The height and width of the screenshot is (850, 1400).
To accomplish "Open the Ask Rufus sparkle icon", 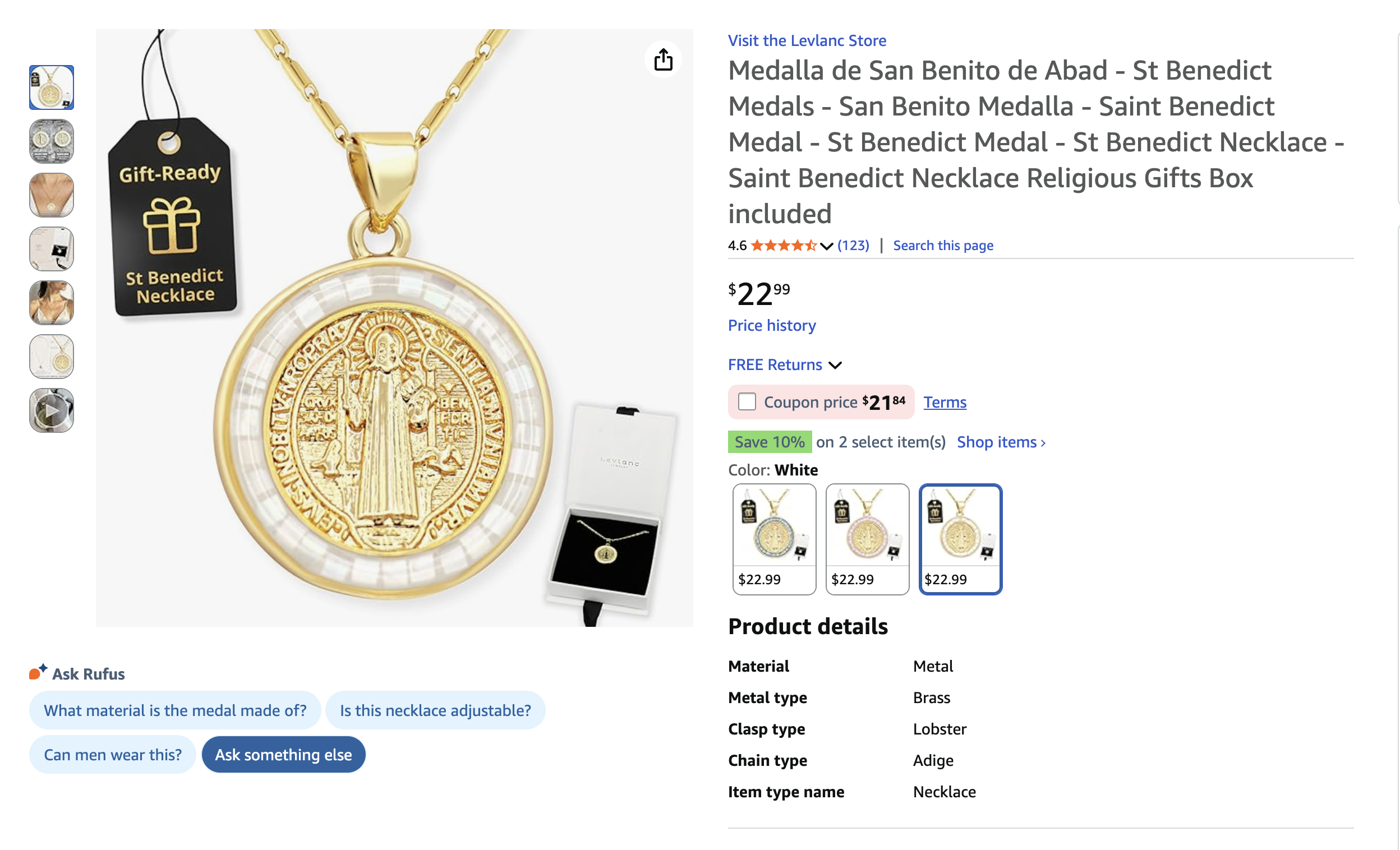I will pos(38,672).
